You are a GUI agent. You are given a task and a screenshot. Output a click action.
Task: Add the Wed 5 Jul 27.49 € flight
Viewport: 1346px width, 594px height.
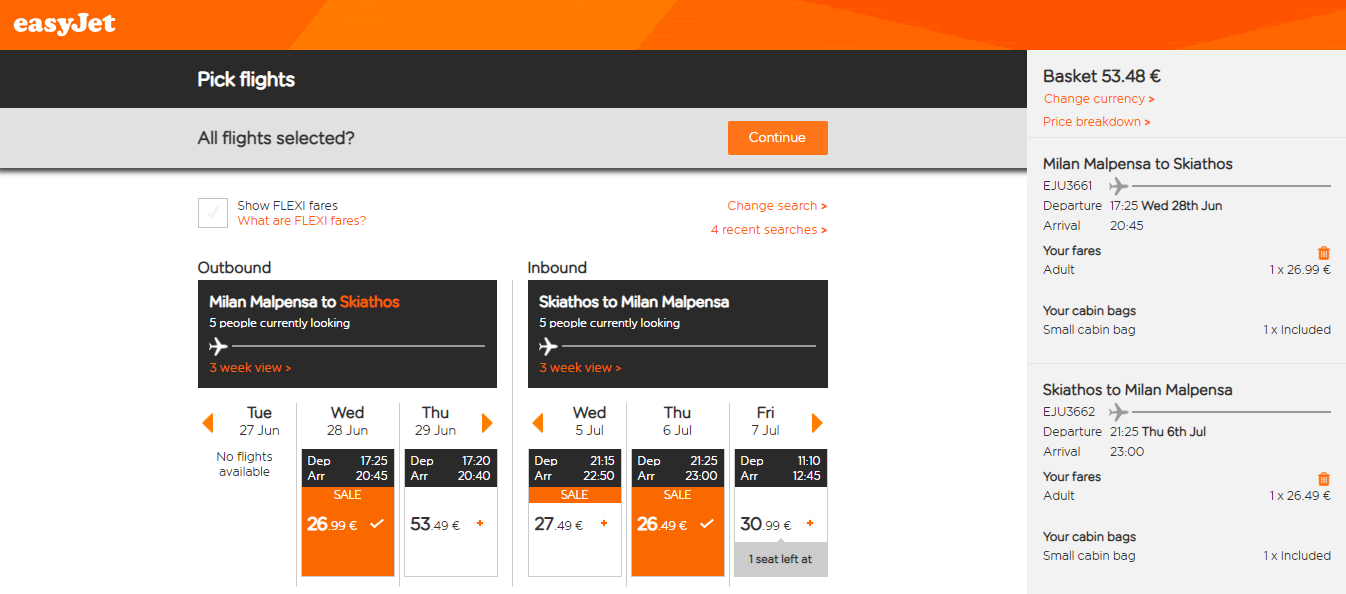(x=574, y=524)
